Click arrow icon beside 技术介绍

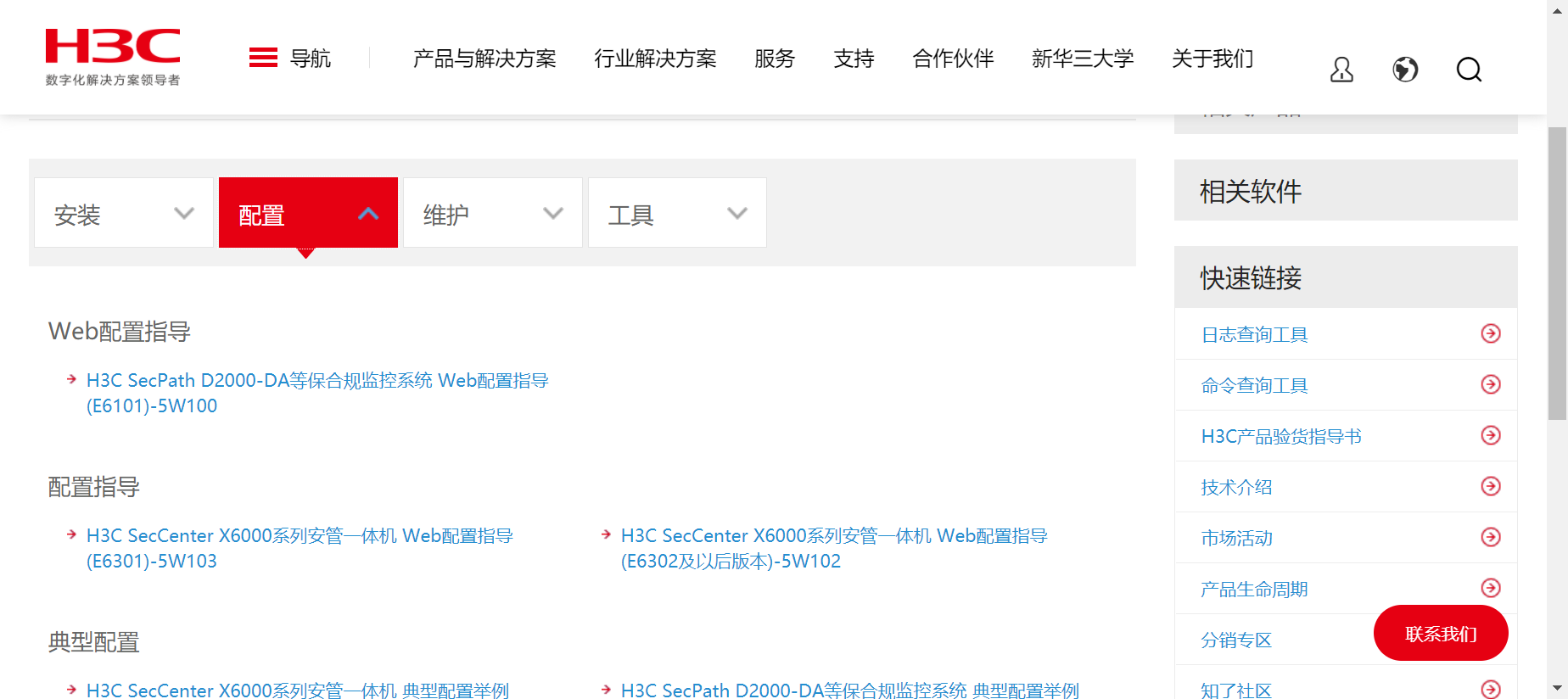click(1491, 486)
